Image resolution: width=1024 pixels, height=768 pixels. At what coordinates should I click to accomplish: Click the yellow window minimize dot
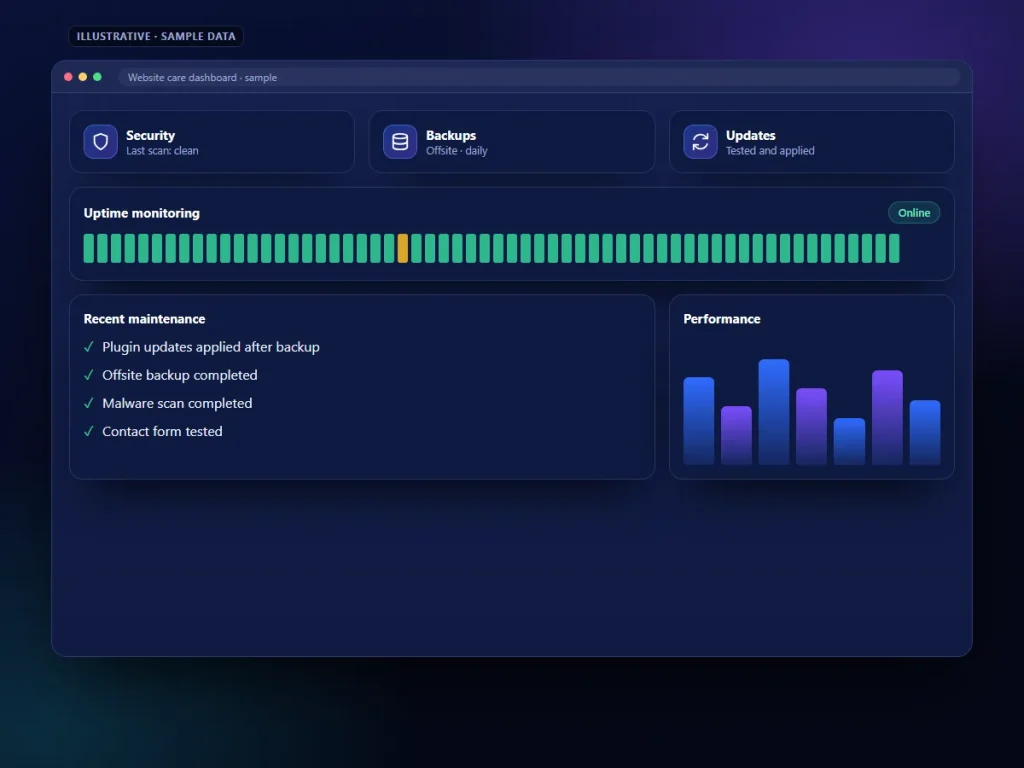coord(82,77)
